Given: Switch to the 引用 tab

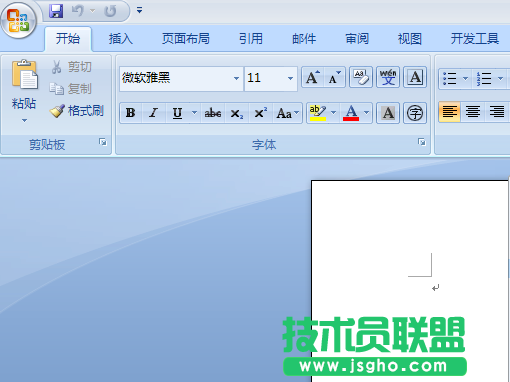Looking at the screenshot, I should [x=251, y=39].
